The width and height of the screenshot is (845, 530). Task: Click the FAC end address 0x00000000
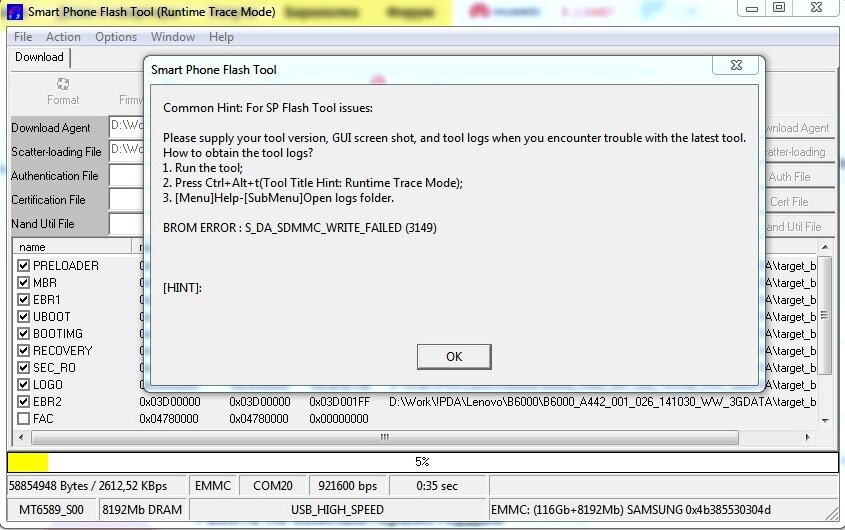(339, 418)
